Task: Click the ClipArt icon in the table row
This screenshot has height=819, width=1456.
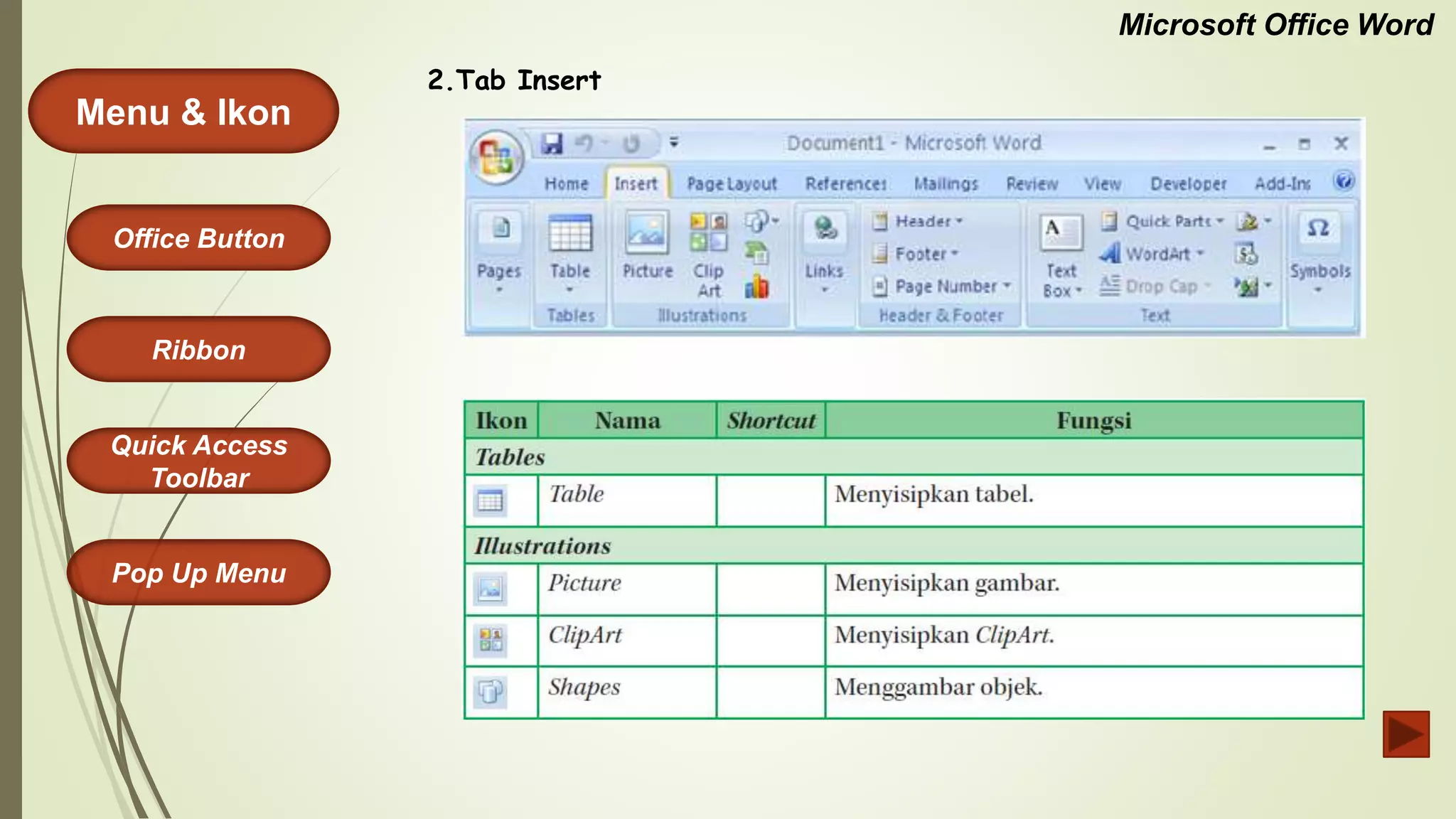Action: click(490, 640)
